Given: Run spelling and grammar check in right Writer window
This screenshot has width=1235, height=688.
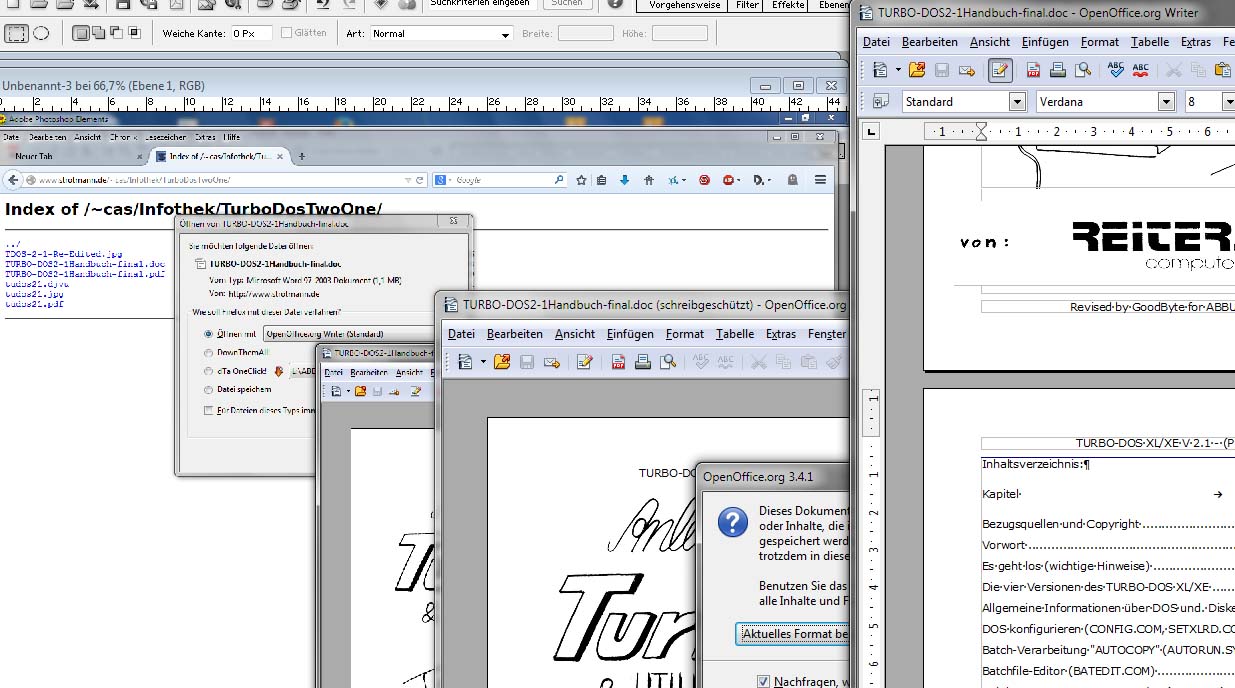Looking at the screenshot, I should (1116, 70).
